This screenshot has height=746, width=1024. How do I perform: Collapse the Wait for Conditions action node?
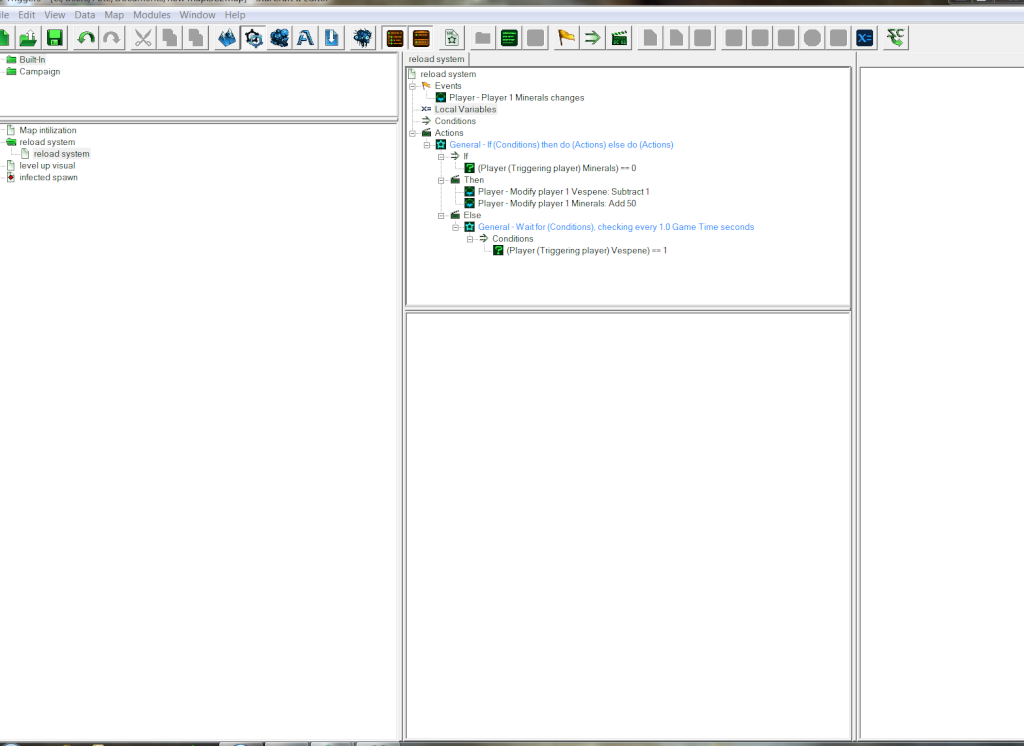coord(456,227)
